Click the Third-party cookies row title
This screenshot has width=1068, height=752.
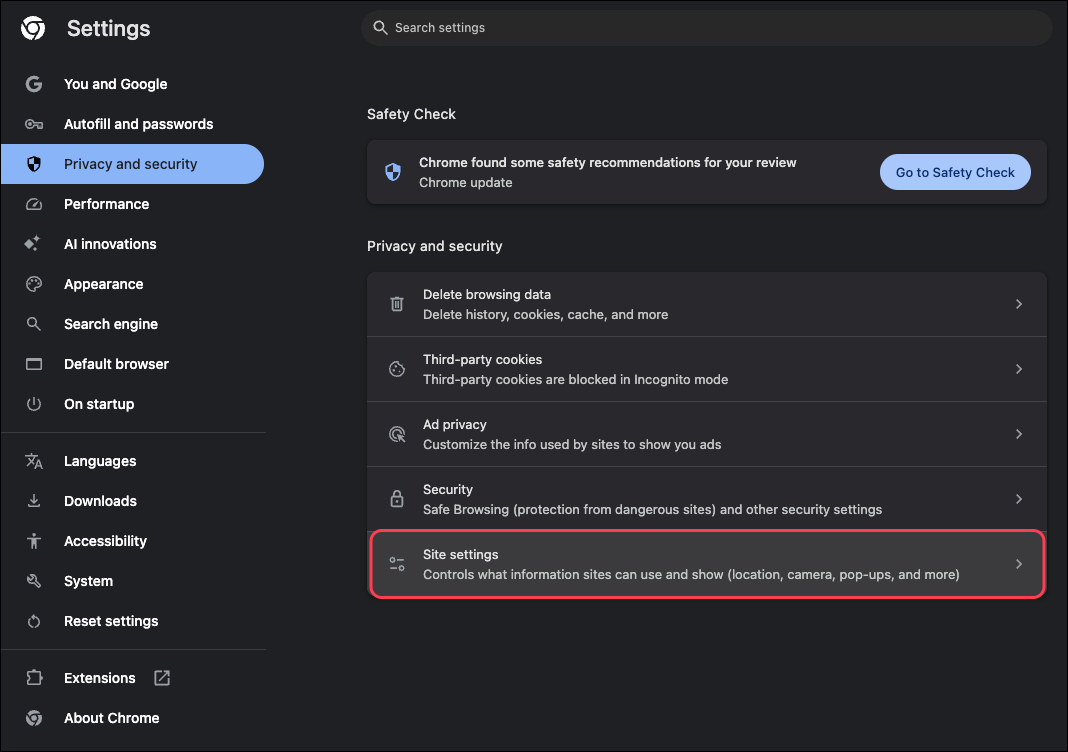[482, 360]
